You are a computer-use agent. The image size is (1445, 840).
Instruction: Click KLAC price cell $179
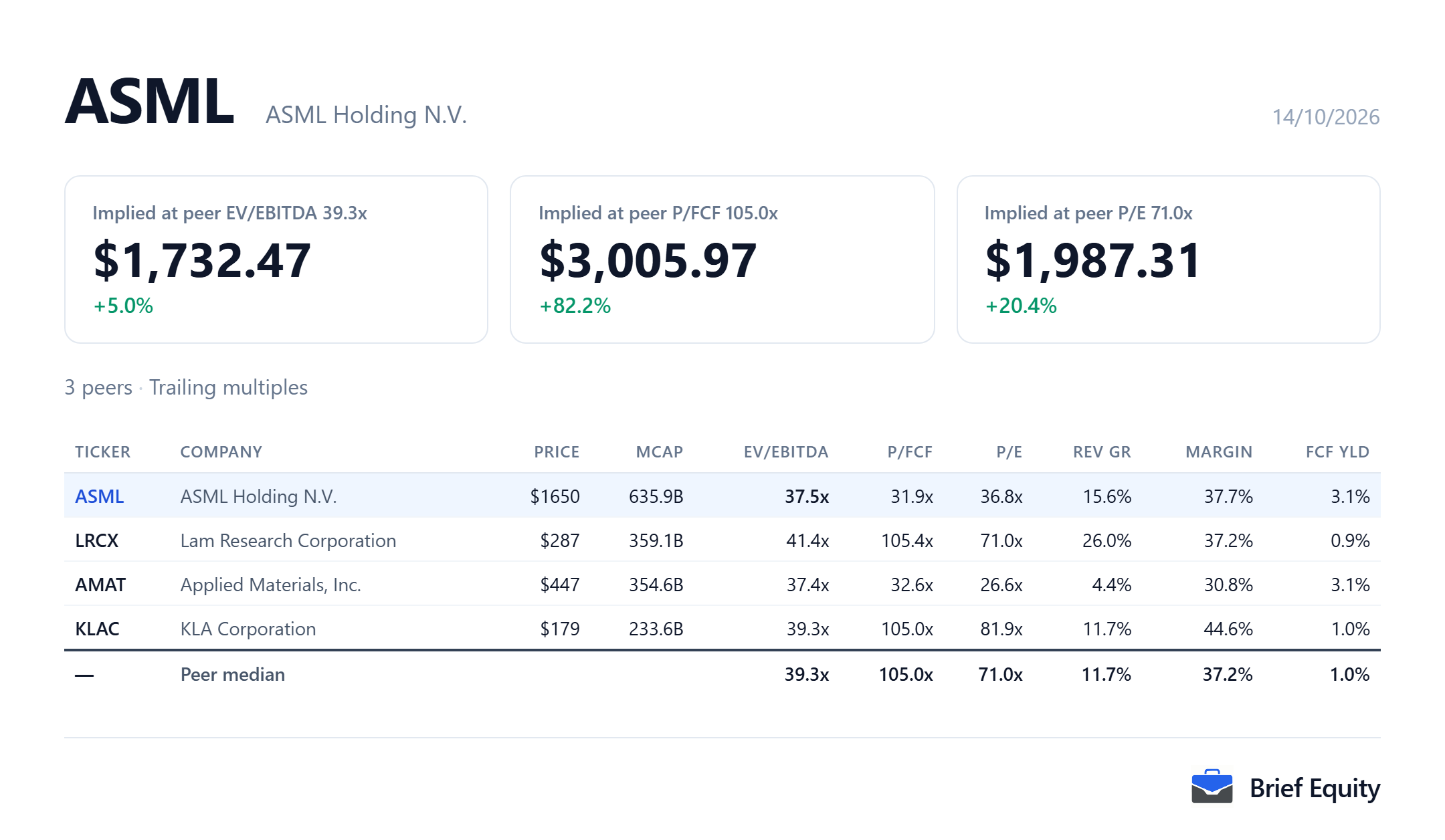[x=560, y=629]
